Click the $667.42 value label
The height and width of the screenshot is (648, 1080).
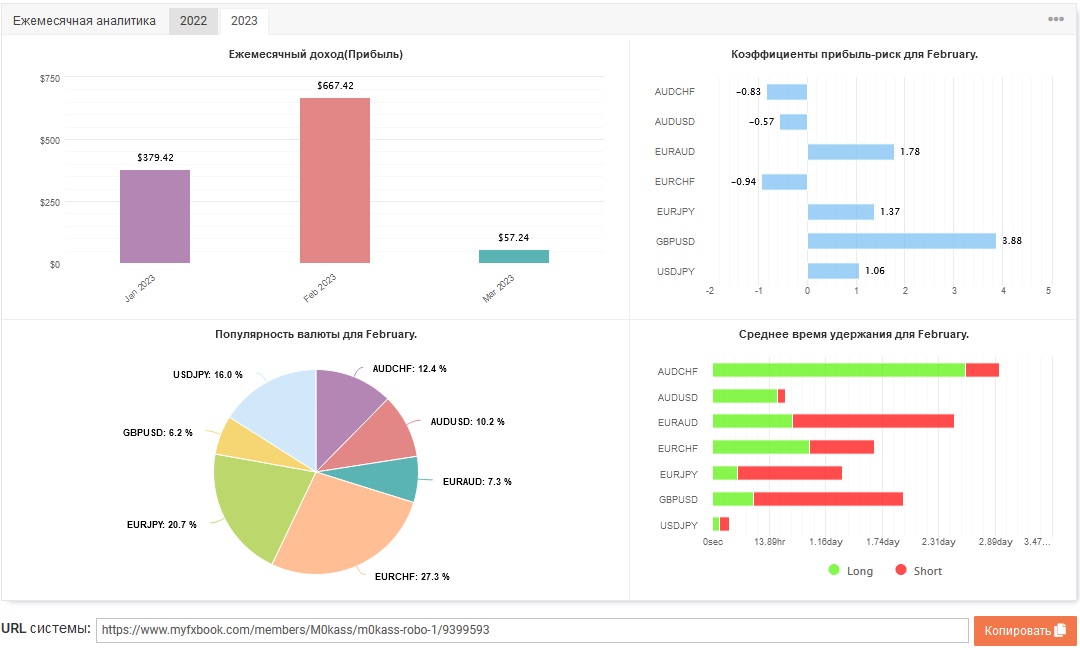click(x=335, y=85)
